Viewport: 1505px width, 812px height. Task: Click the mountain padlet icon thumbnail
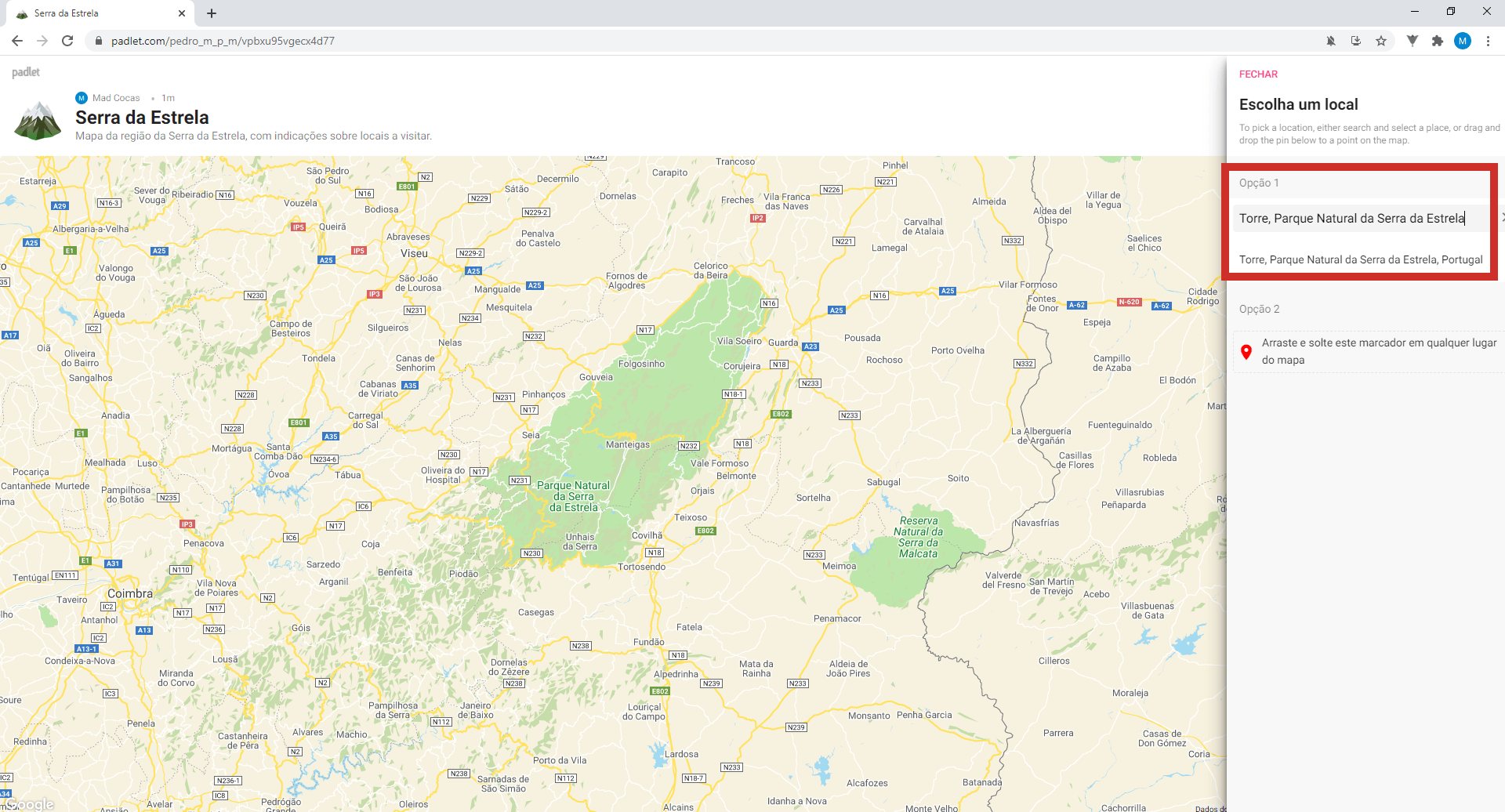pos(38,121)
